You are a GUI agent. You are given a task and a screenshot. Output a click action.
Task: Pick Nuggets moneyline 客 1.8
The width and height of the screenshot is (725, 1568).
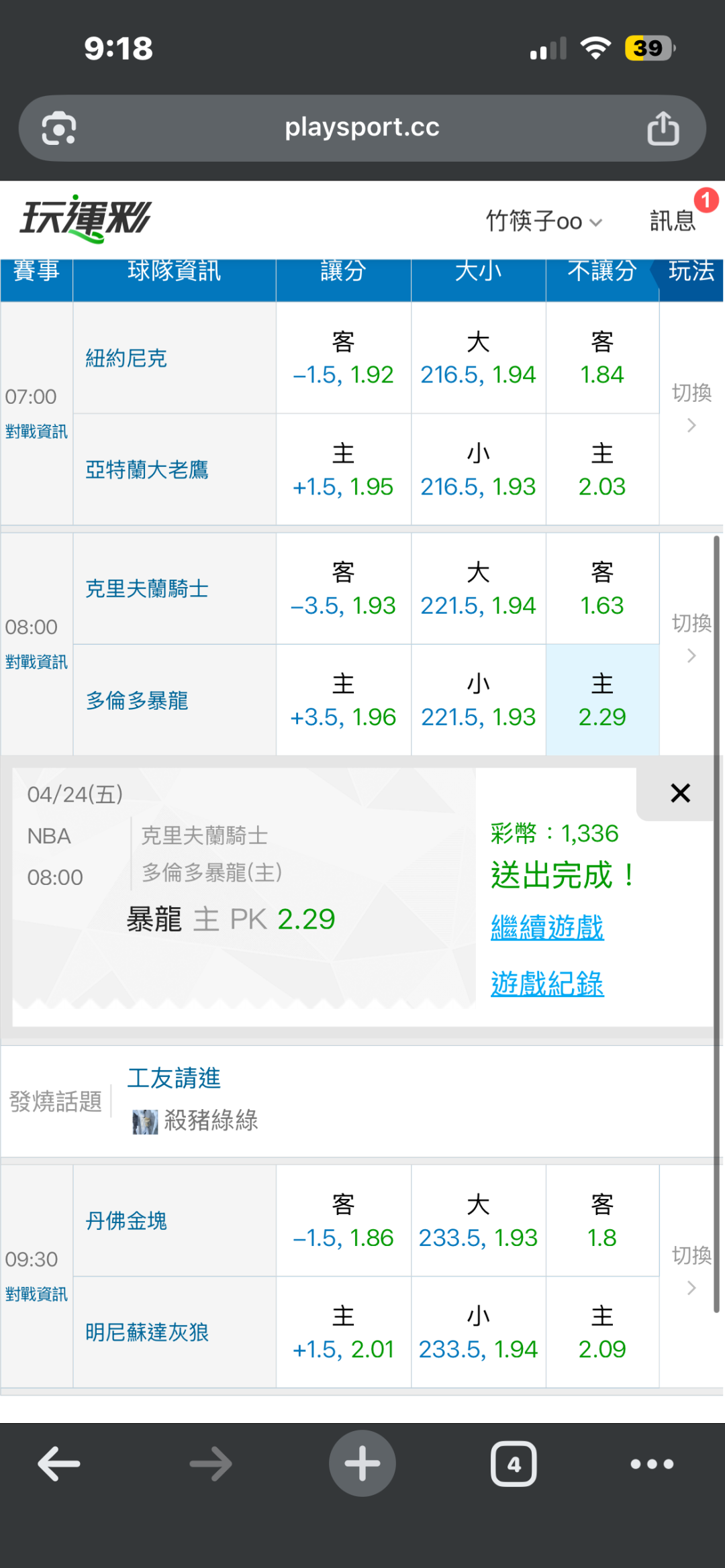pos(602,1221)
